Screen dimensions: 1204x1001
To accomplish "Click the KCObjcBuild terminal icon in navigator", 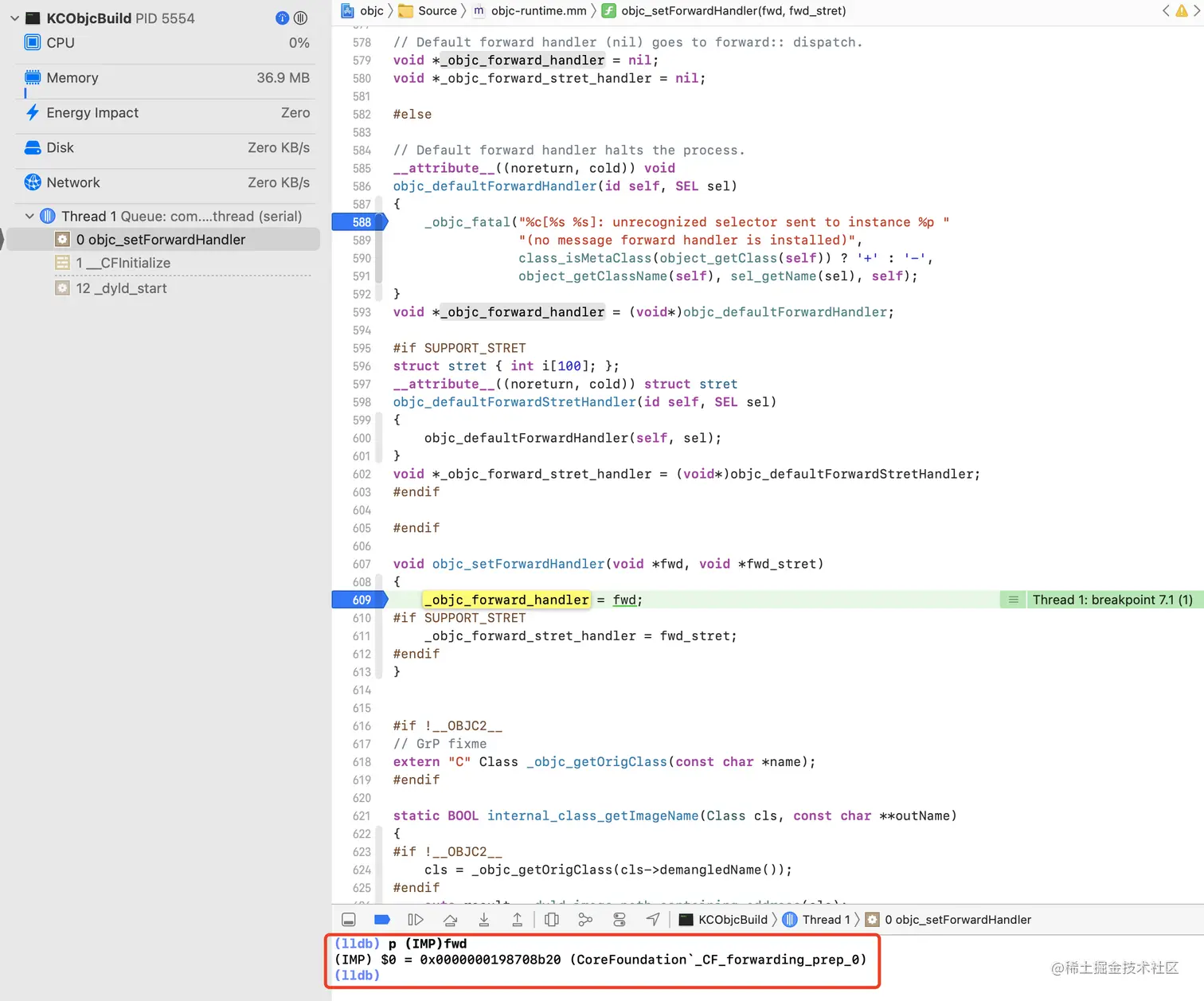I will pos(33,18).
